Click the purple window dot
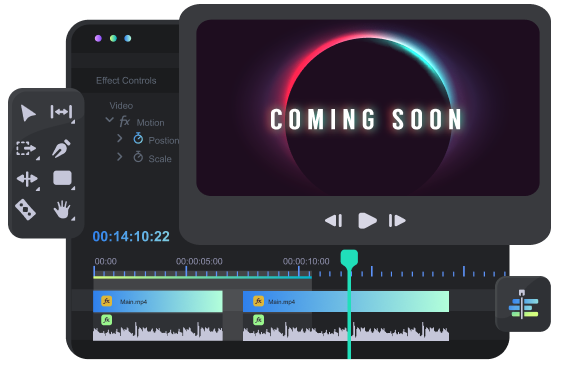 pos(98,38)
